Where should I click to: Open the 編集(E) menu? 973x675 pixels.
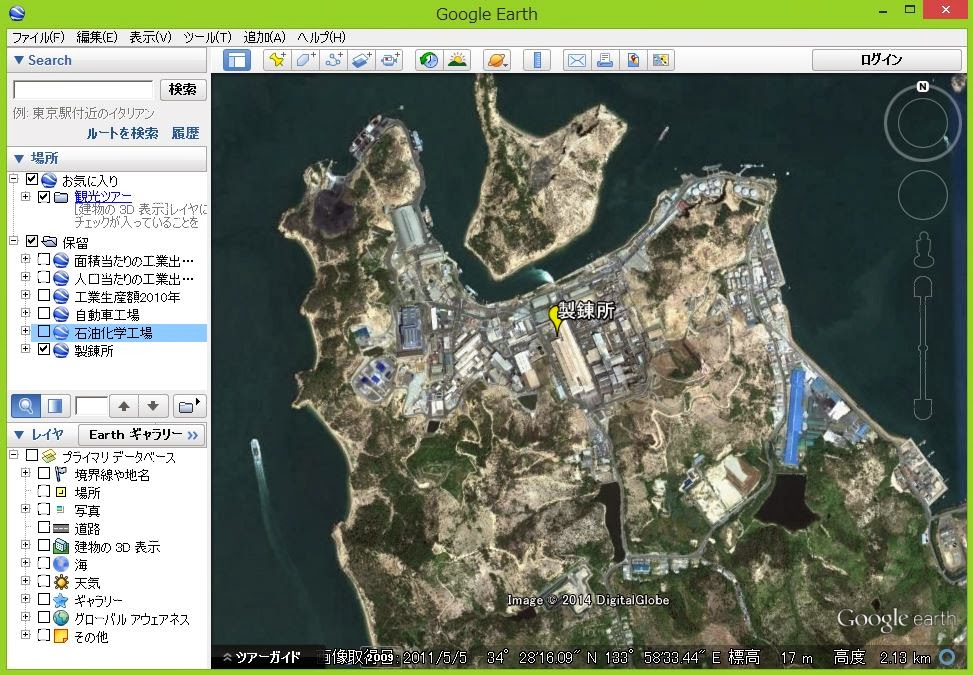point(97,37)
